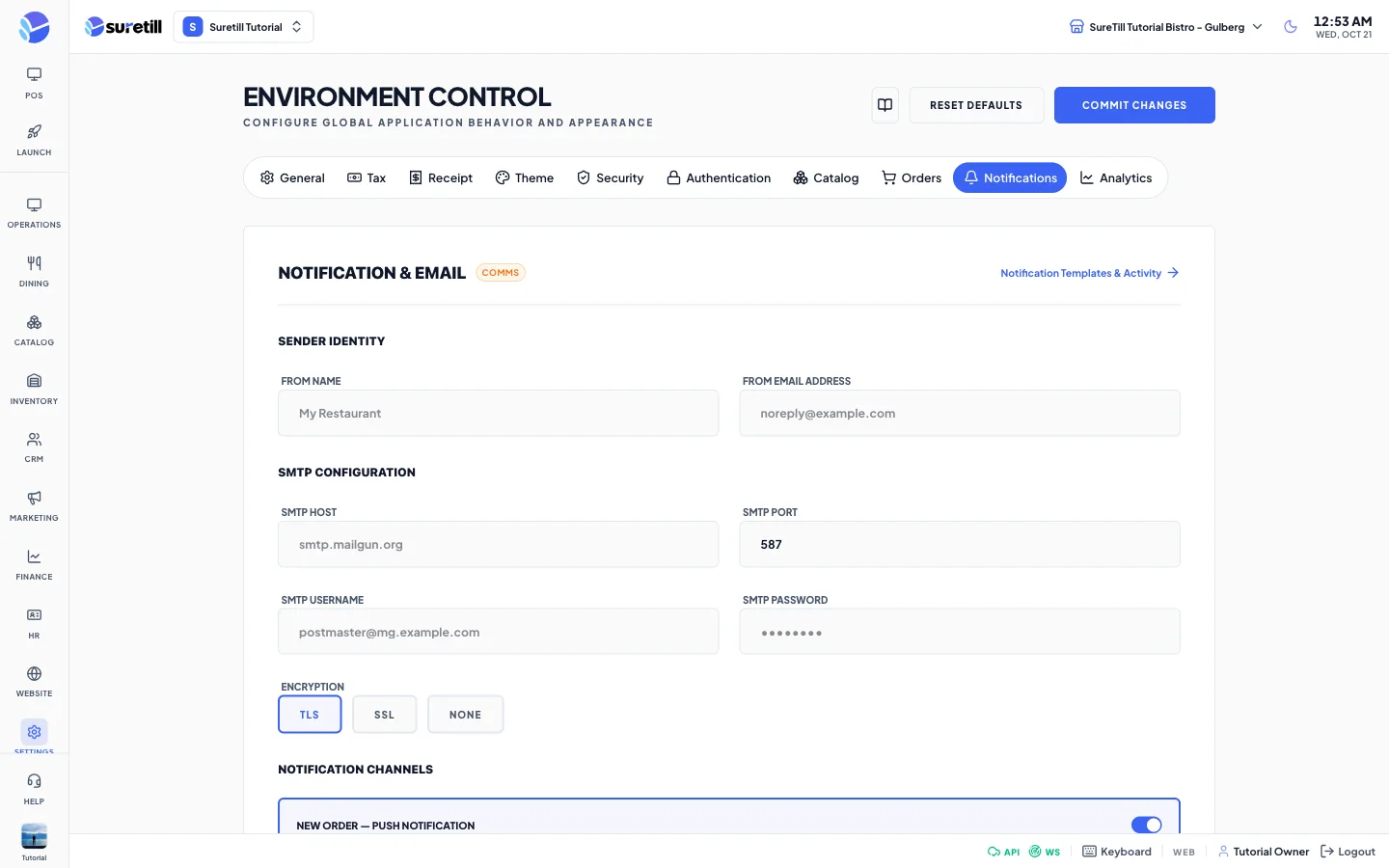
Task: Open the Website globe section
Action: (x=34, y=682)
